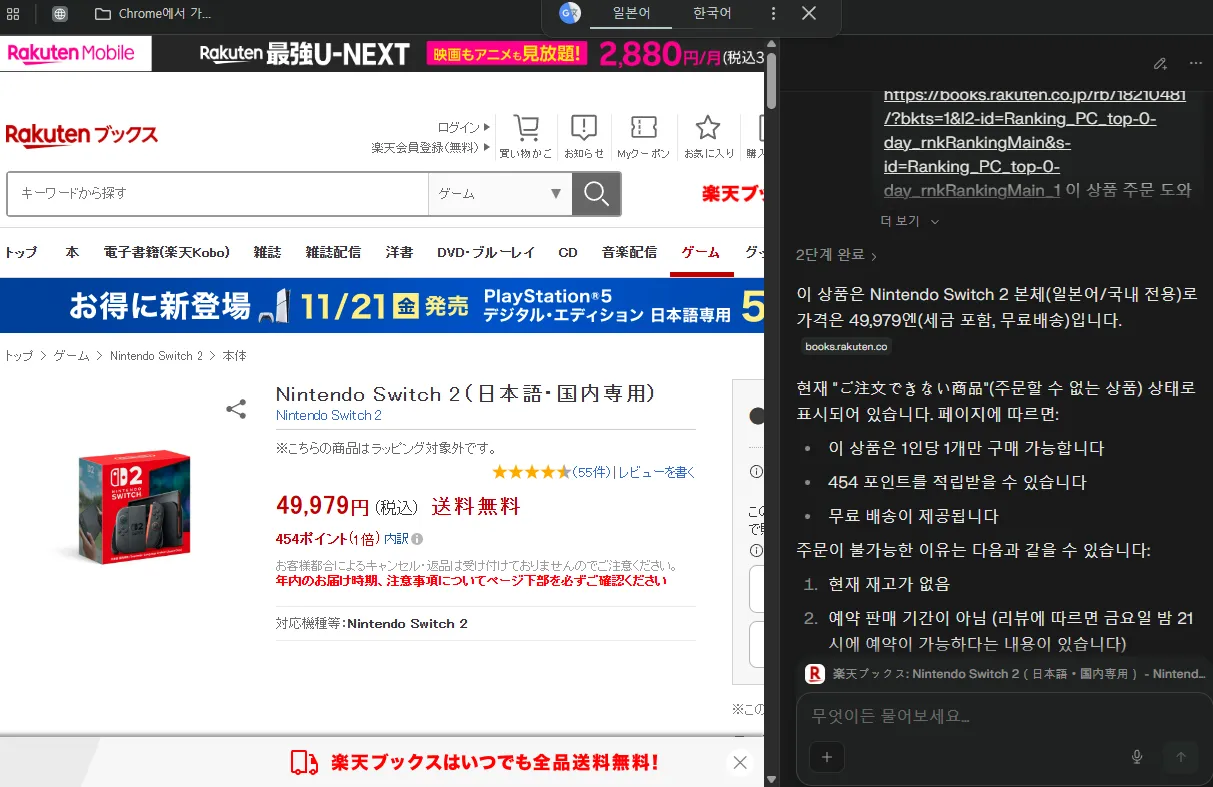Click the new chat pencil icon in assistant panel

pos(1160,63)
